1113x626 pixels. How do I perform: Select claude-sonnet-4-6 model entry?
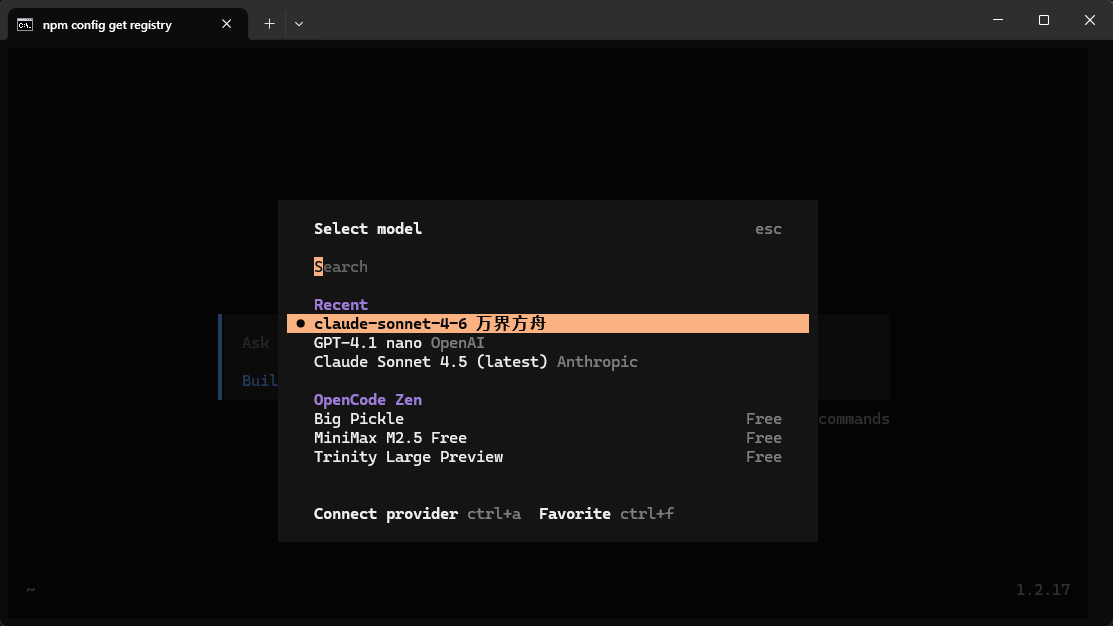pos(430,324)
